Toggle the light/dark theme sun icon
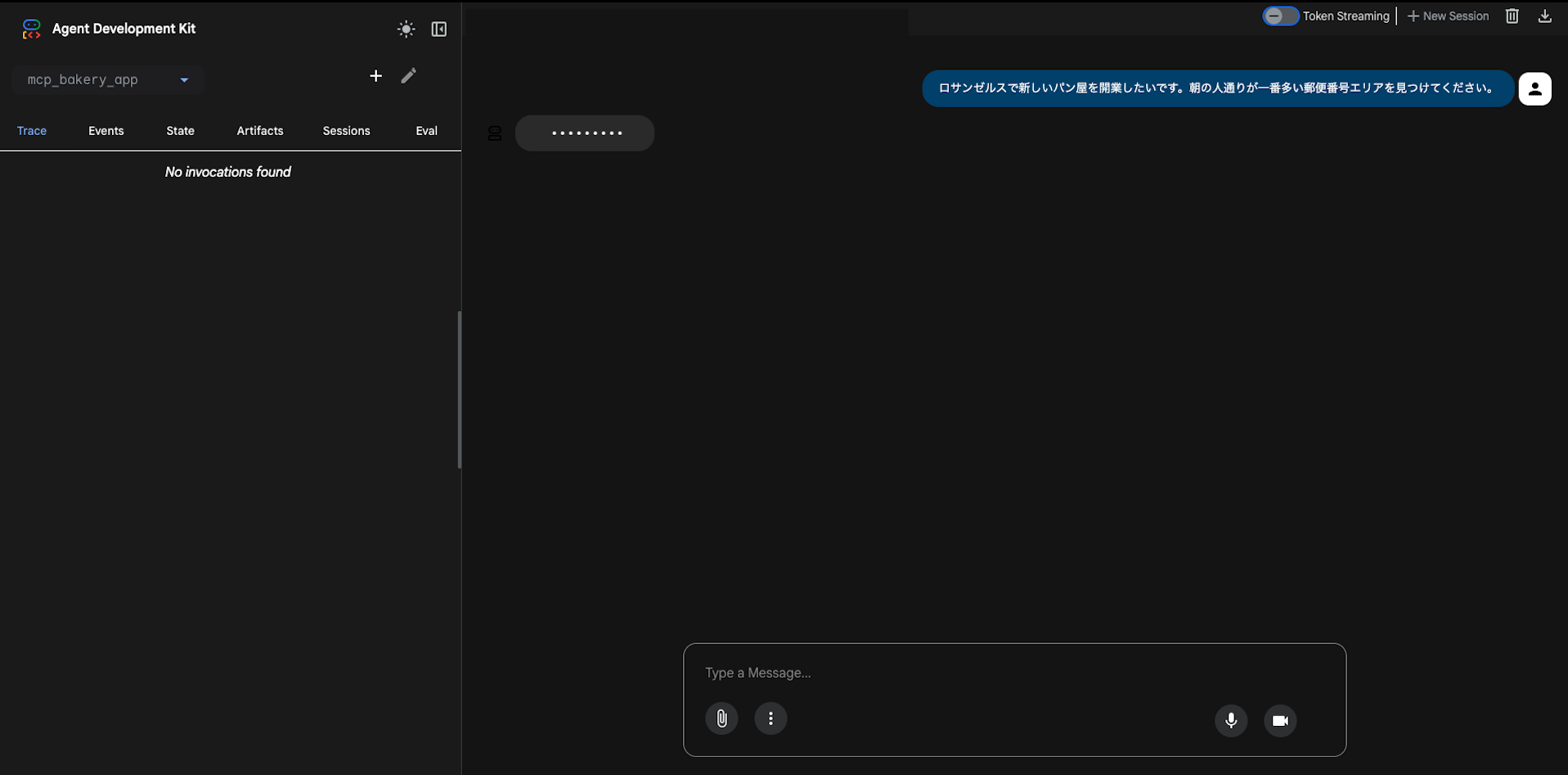The width and height of the screenshot is (1568, 775). click(406, 29)
